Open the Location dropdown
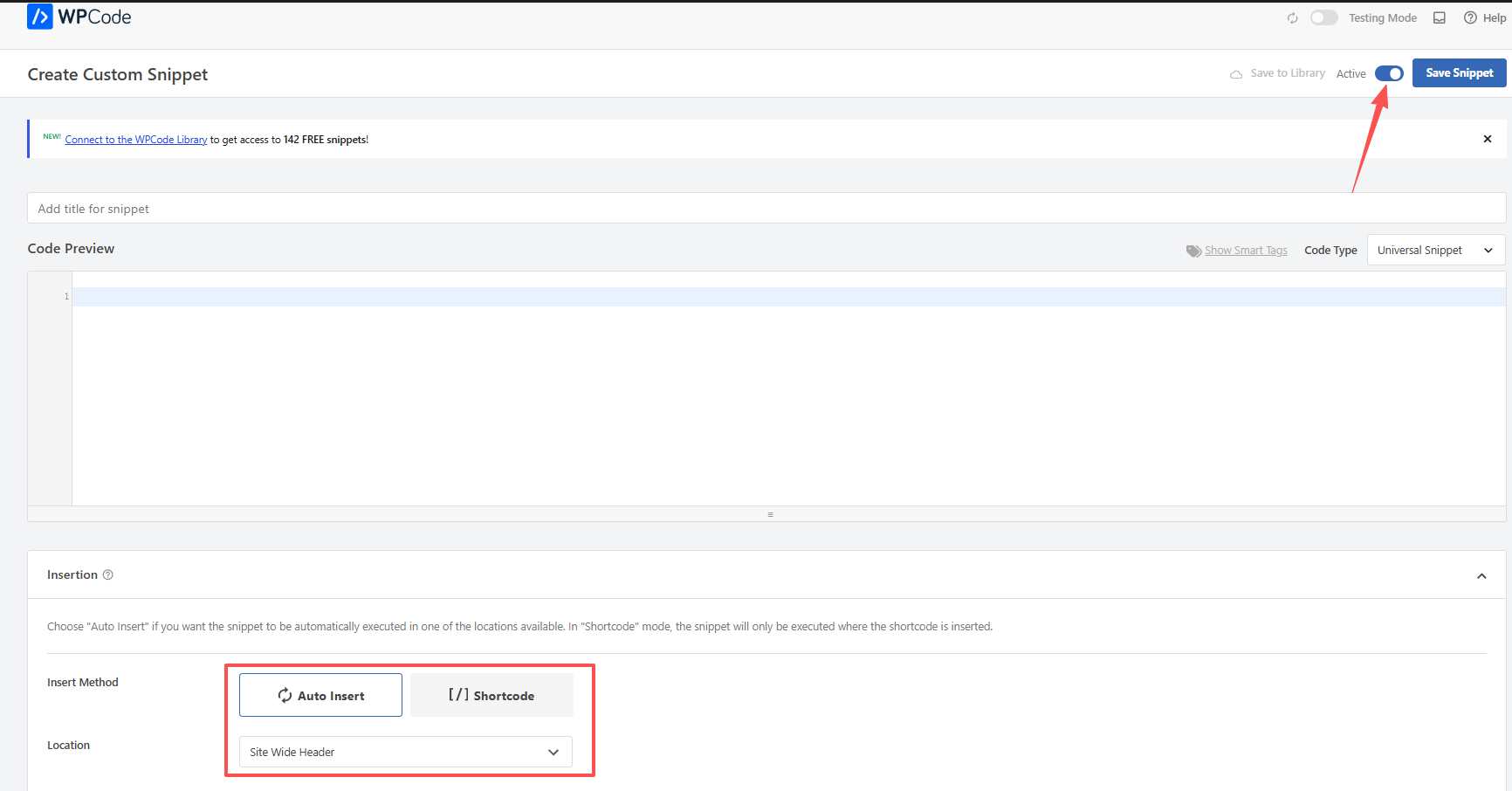 (406, 752)
